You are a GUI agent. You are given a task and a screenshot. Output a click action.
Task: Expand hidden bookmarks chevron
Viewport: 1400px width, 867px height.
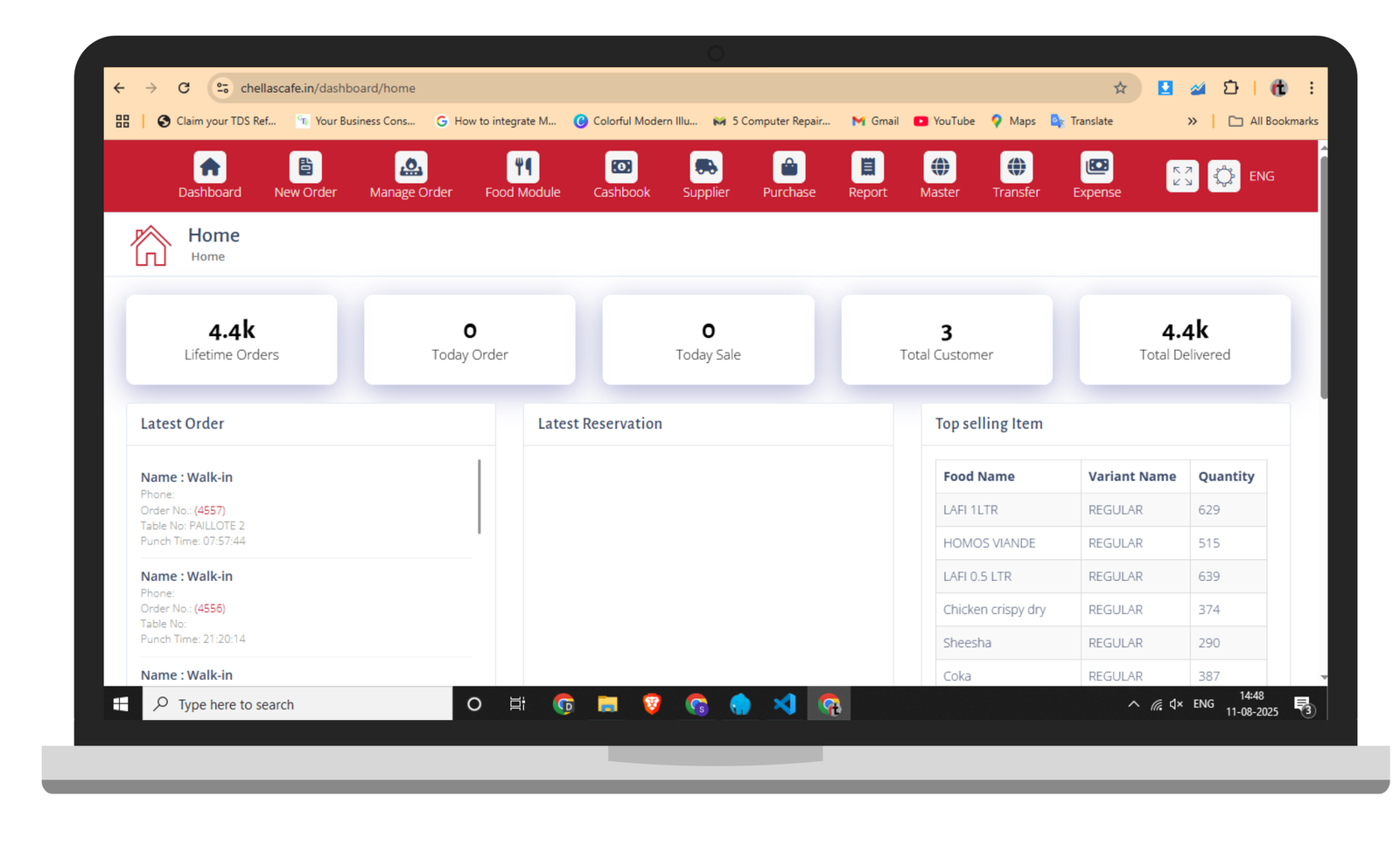[x=1192, y=122]
